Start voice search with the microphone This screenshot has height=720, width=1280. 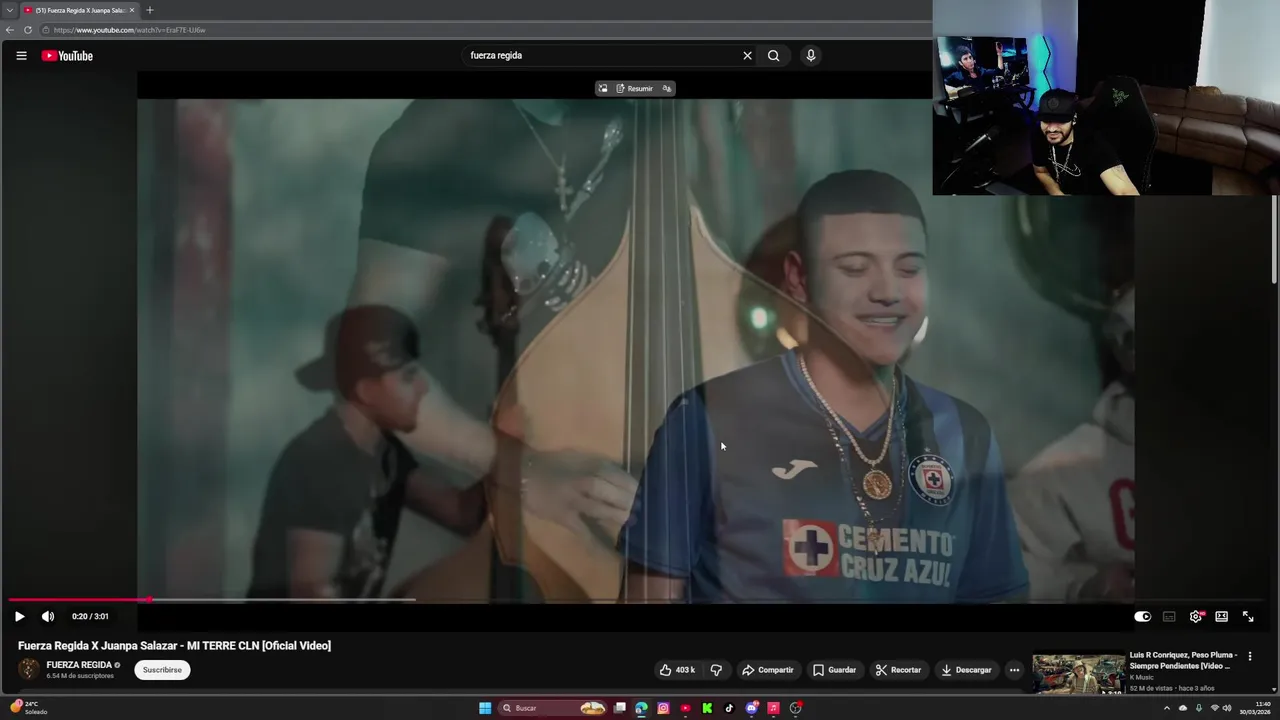[811, 56]
